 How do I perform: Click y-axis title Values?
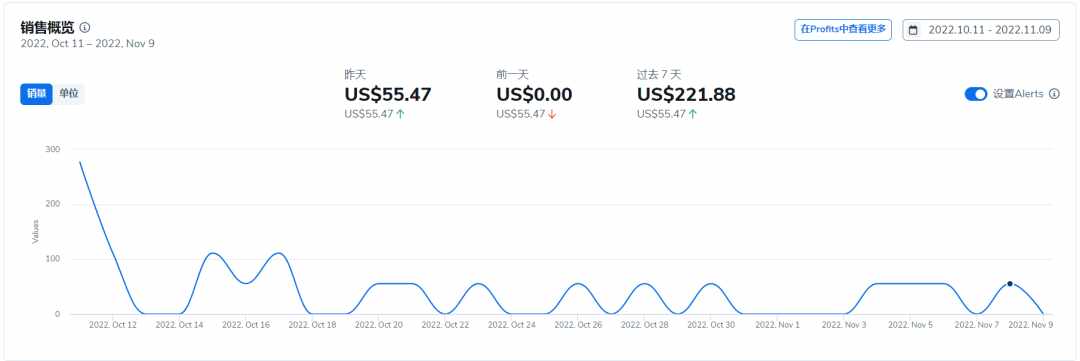click(x=36, y=231)
